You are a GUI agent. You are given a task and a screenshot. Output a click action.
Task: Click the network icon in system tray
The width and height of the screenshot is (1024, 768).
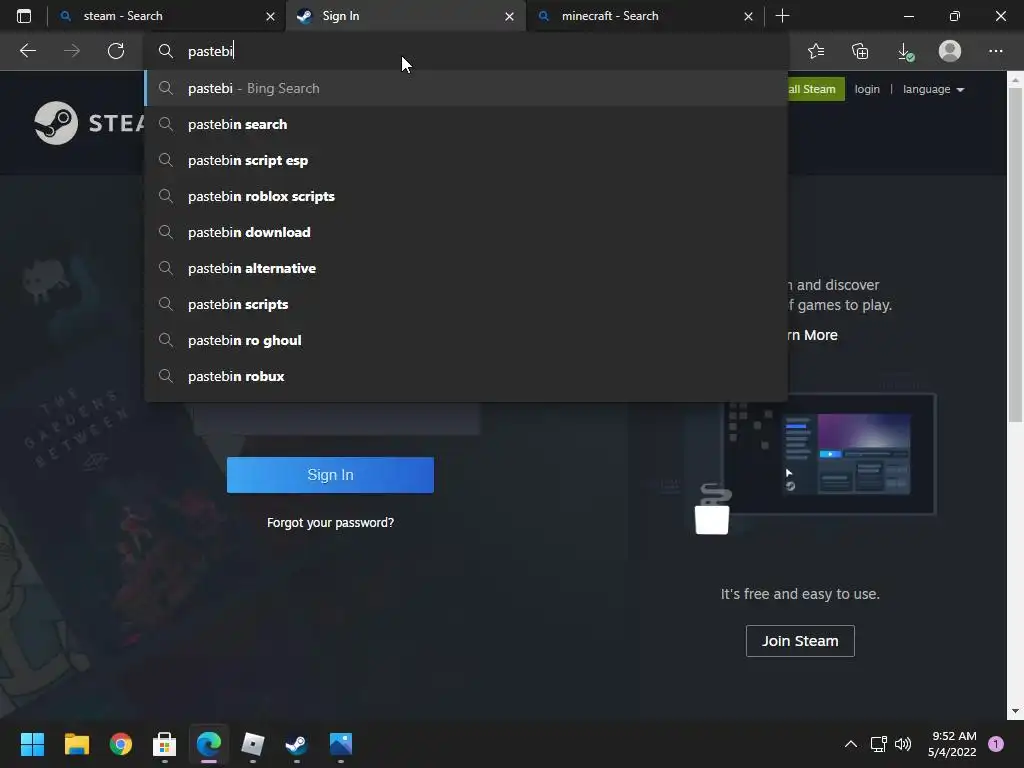pos(878,744)
